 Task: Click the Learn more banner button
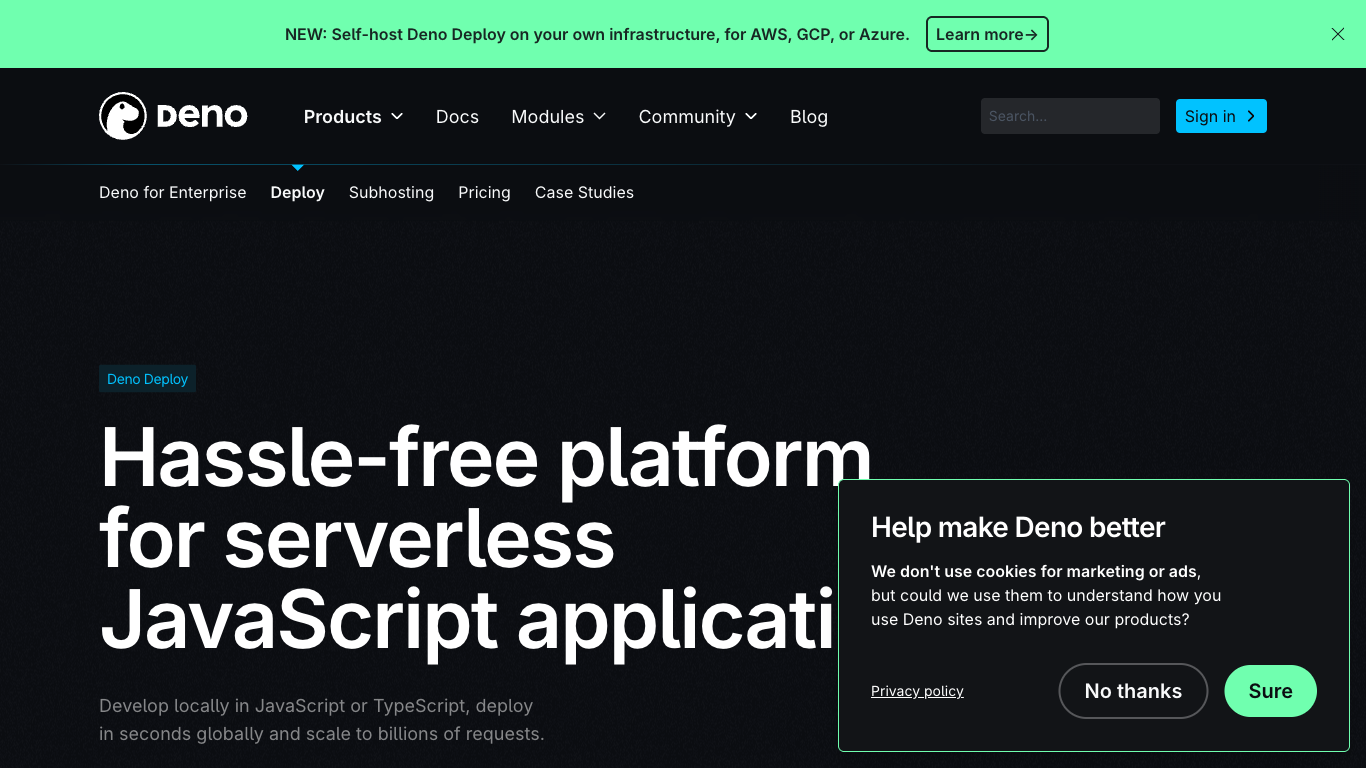[x=987, y=34]
